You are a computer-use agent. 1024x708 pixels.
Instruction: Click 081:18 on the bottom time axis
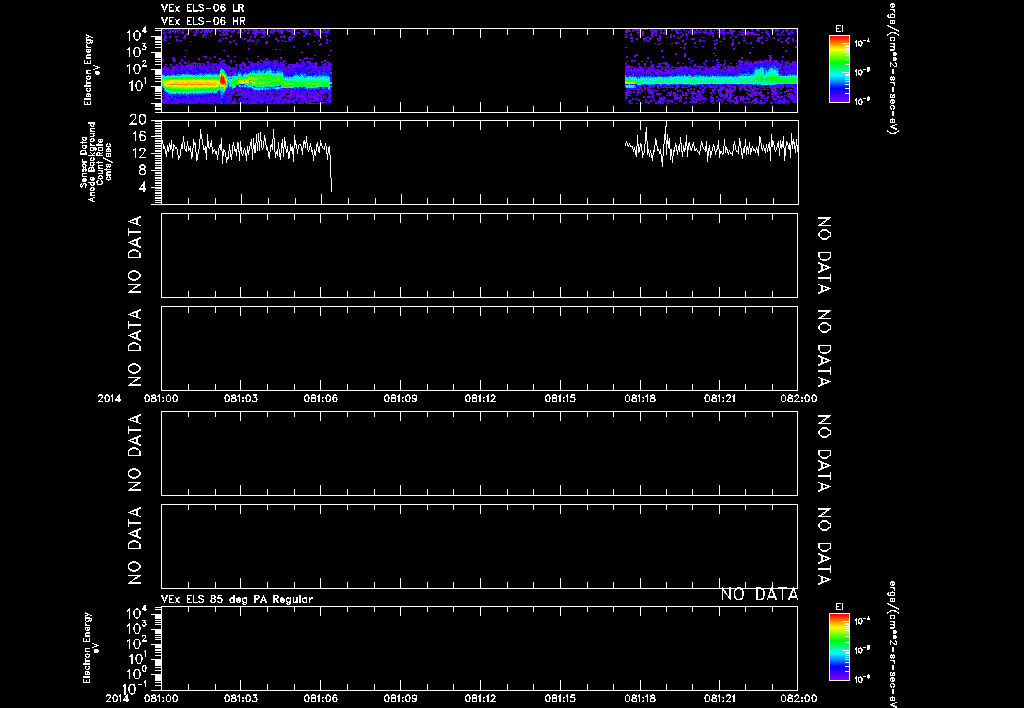pos(640,698)
